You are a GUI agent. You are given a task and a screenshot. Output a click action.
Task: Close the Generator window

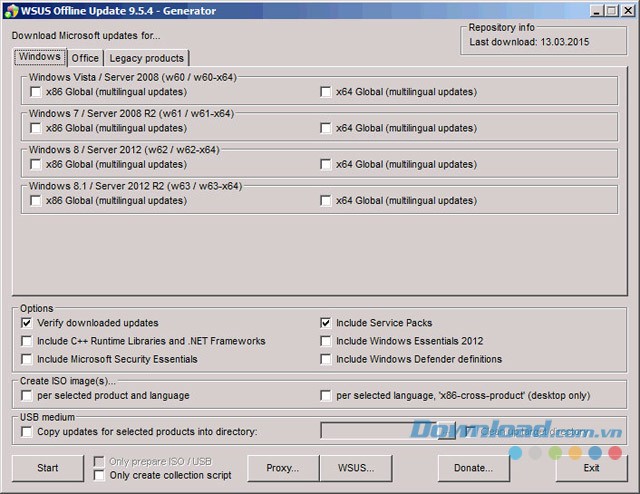point(628,11)
